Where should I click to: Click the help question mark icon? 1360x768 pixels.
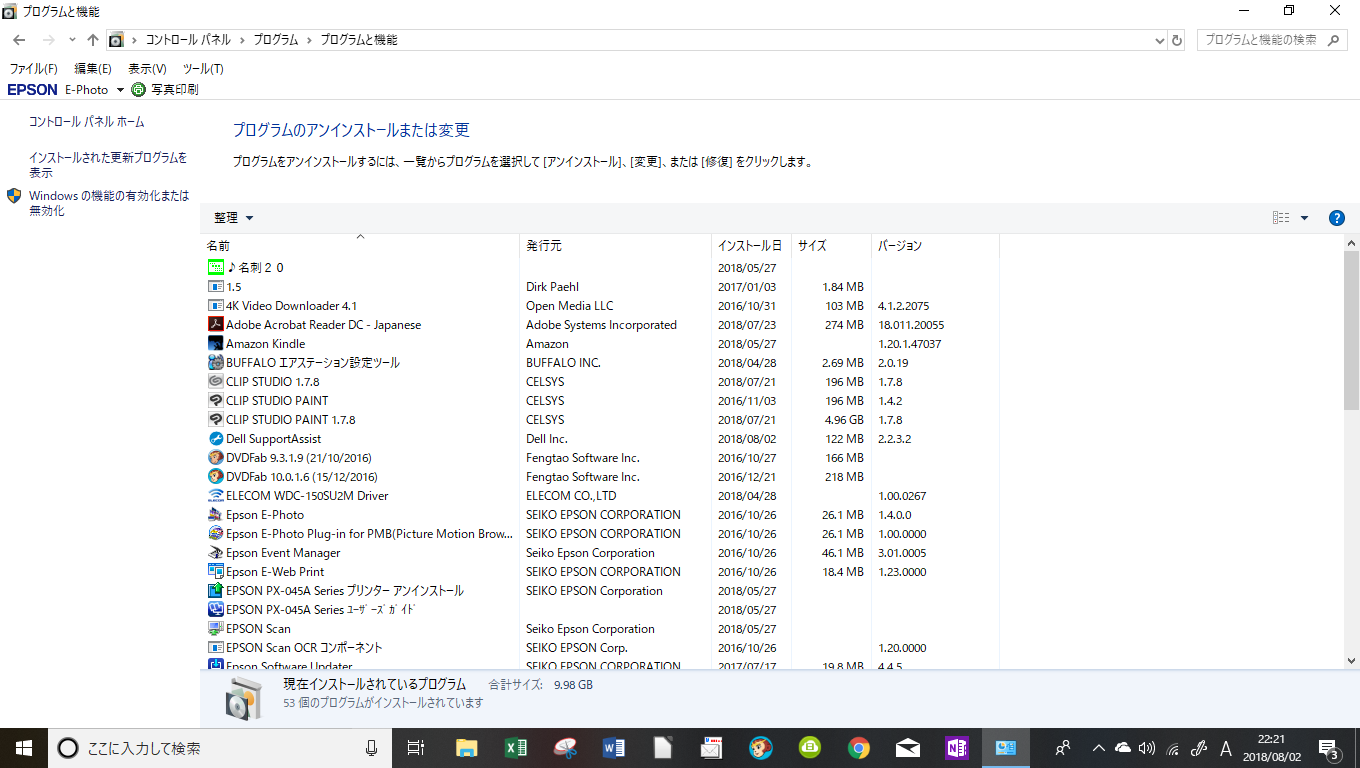pyautogui.click(x=1337, y=218)
